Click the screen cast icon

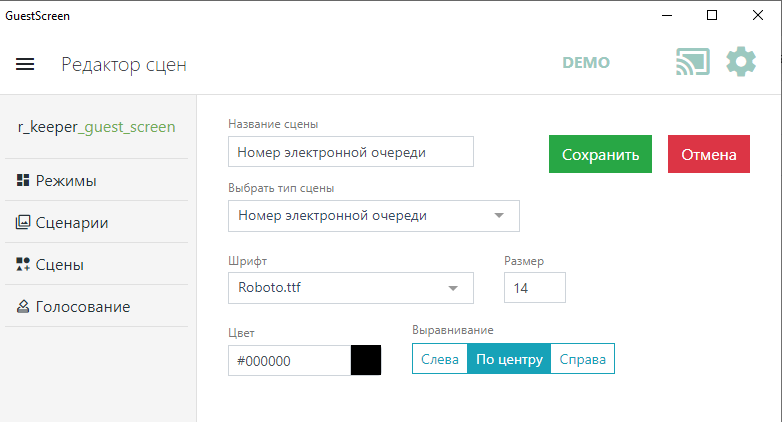coord(693,62)
